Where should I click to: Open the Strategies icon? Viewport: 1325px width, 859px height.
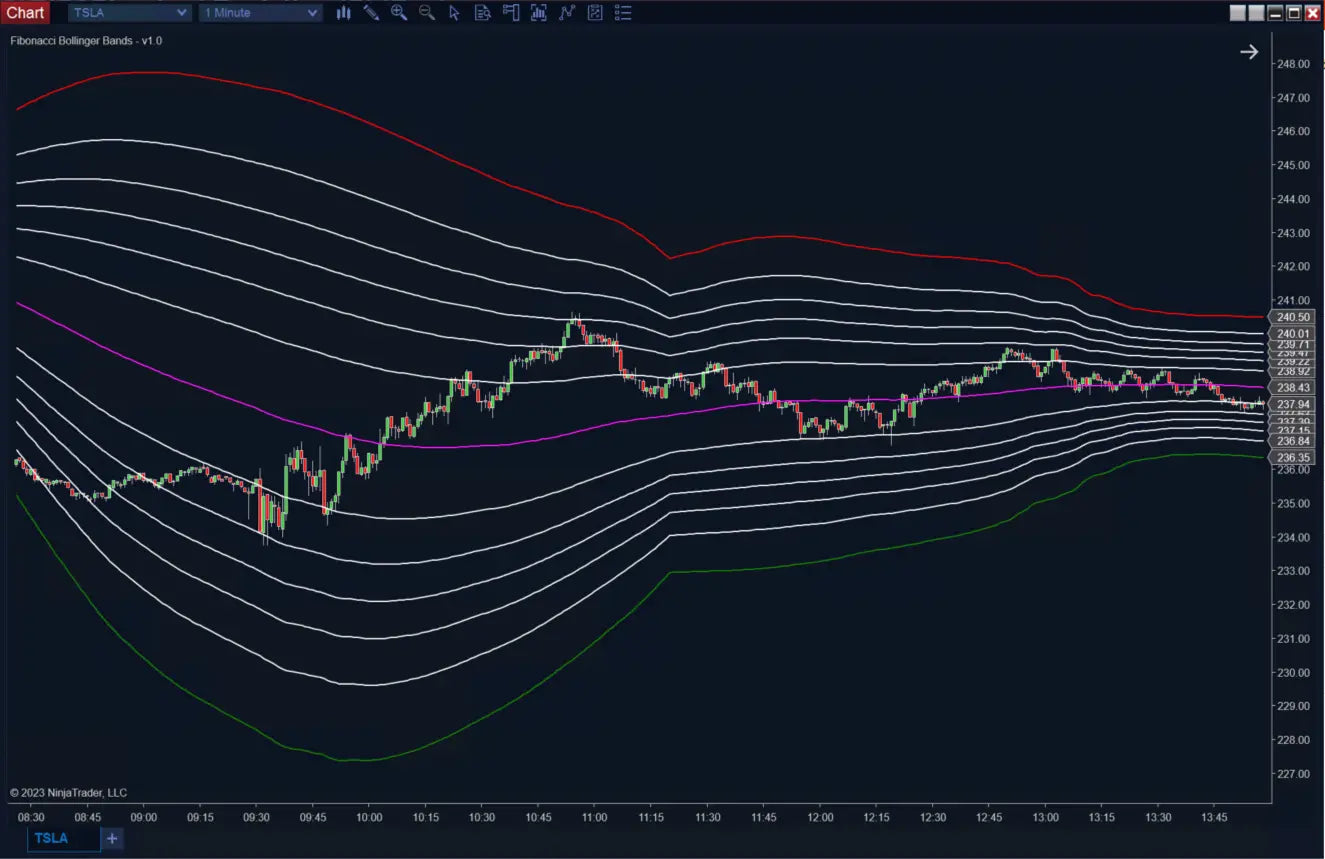click(567, 13)
